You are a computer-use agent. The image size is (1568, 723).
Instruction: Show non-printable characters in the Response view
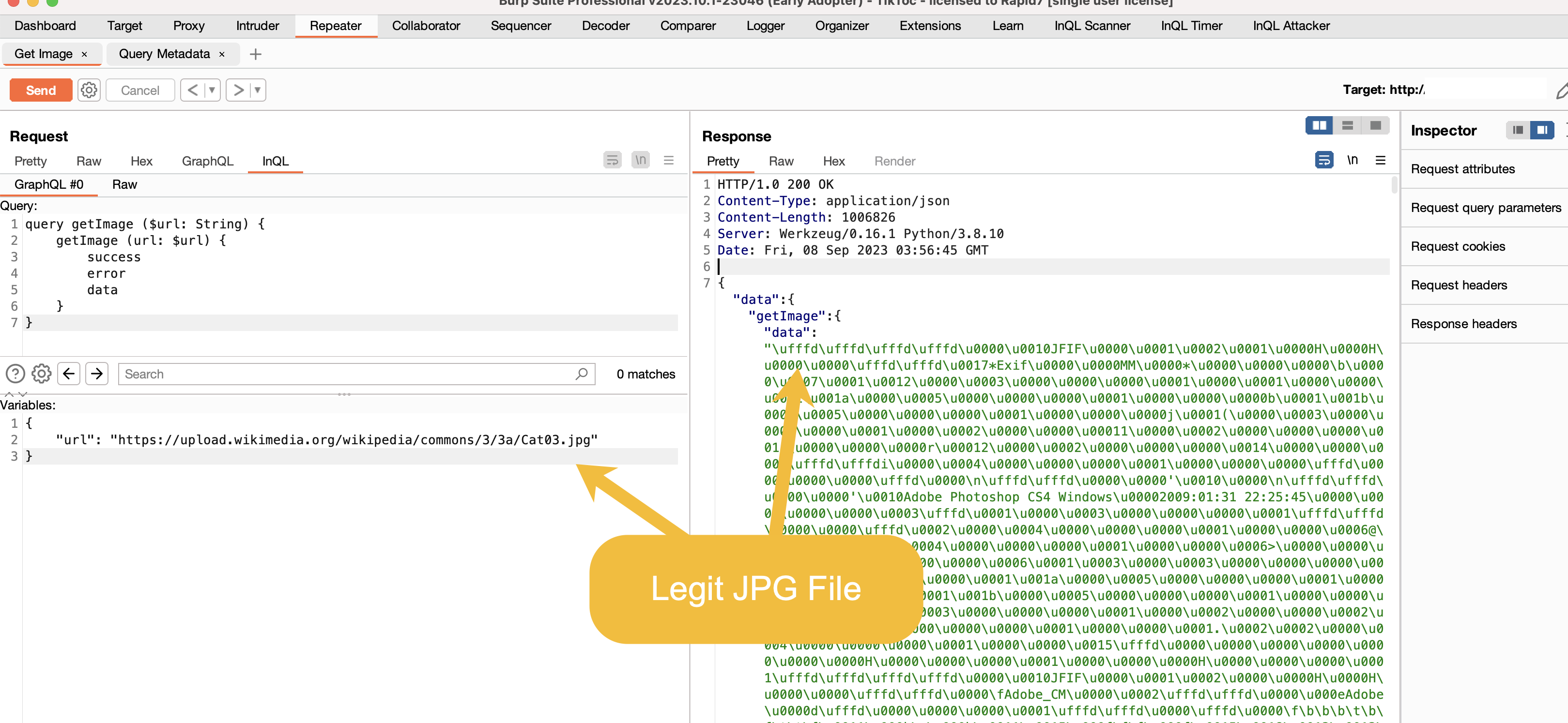tap(1353, 160)
